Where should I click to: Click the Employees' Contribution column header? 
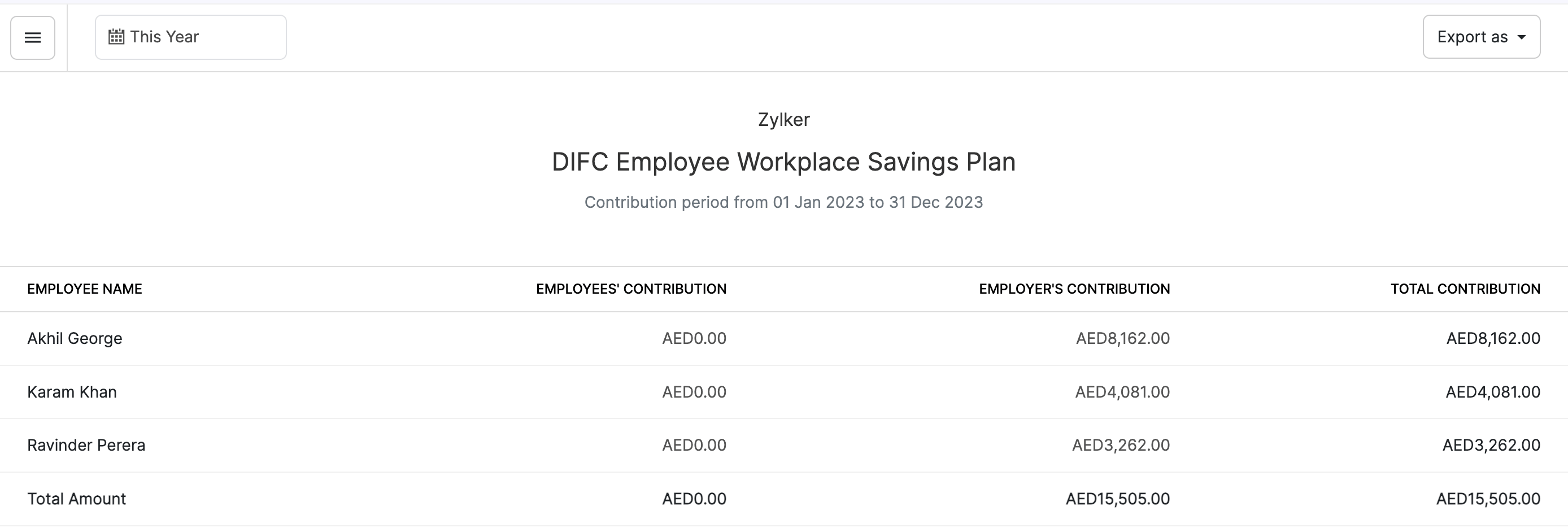point(630,289)
